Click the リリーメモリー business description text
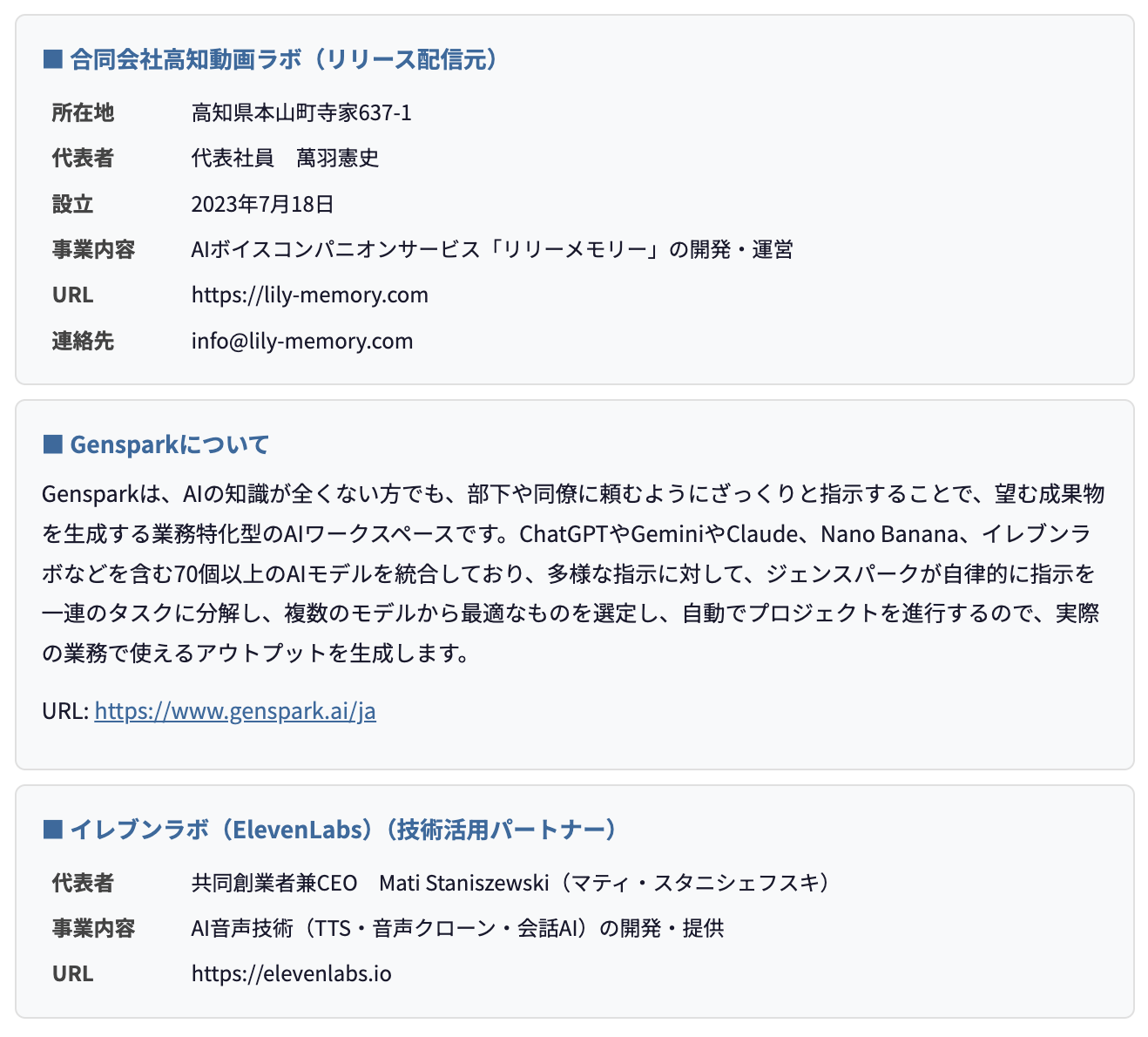 [492, 249]
